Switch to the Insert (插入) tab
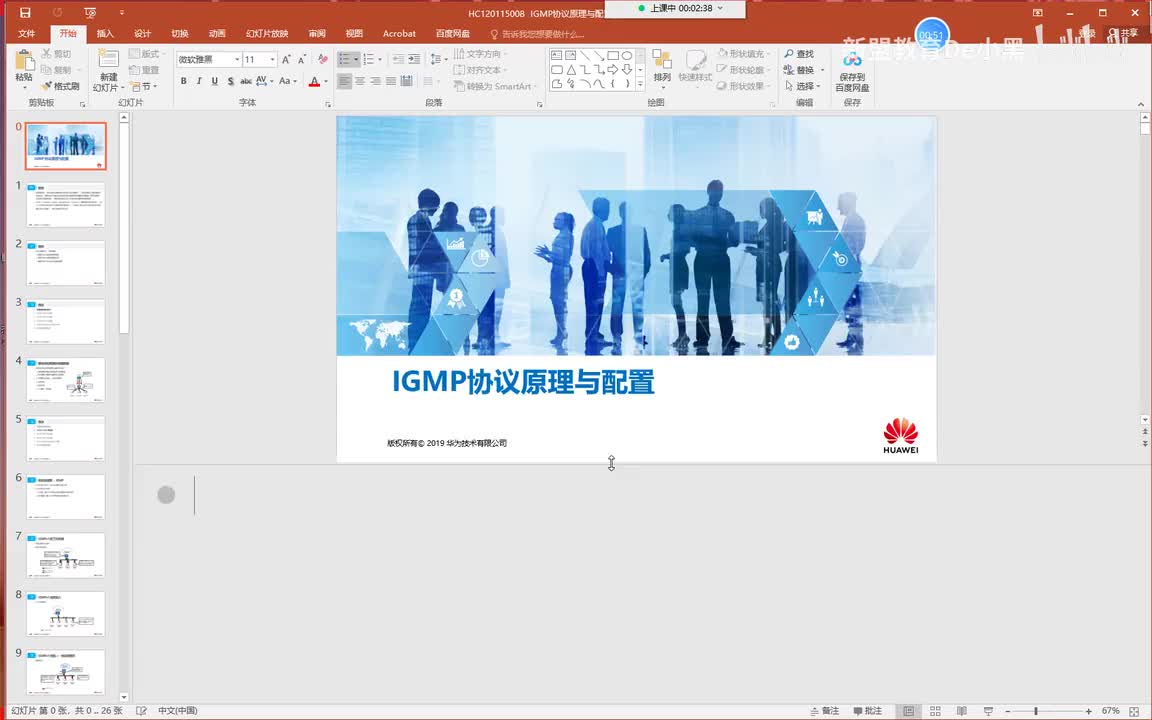Viewport: 1152px width, 720px height. [105, 34]
